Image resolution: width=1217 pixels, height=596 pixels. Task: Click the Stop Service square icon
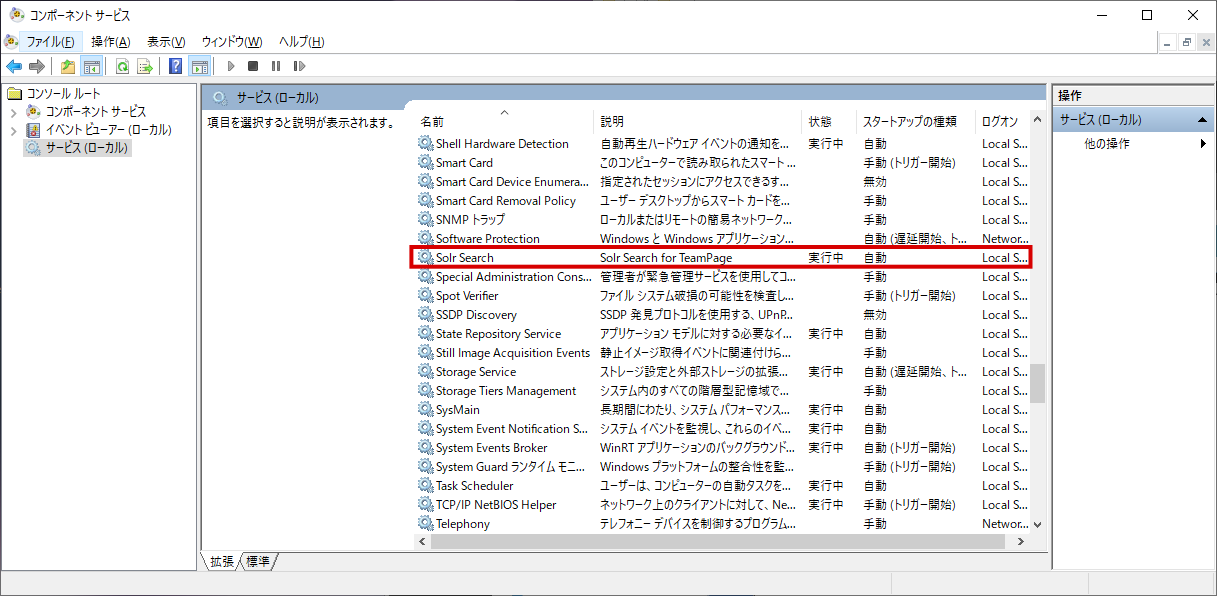click(x=253, y=67)
